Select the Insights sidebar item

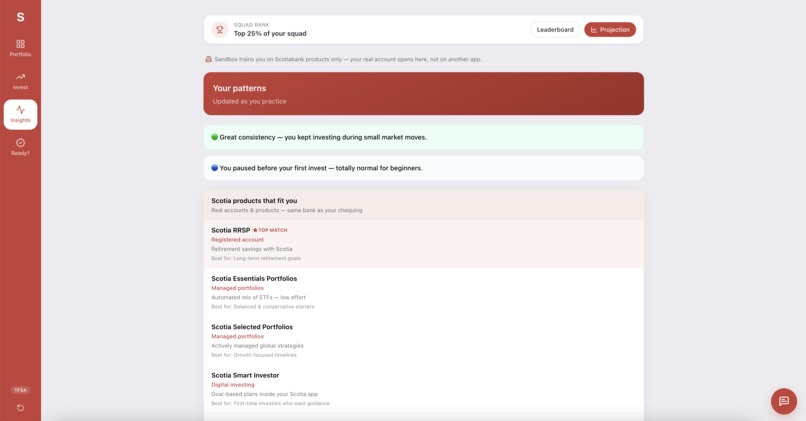pyautogui.click(x=20, y=114)
